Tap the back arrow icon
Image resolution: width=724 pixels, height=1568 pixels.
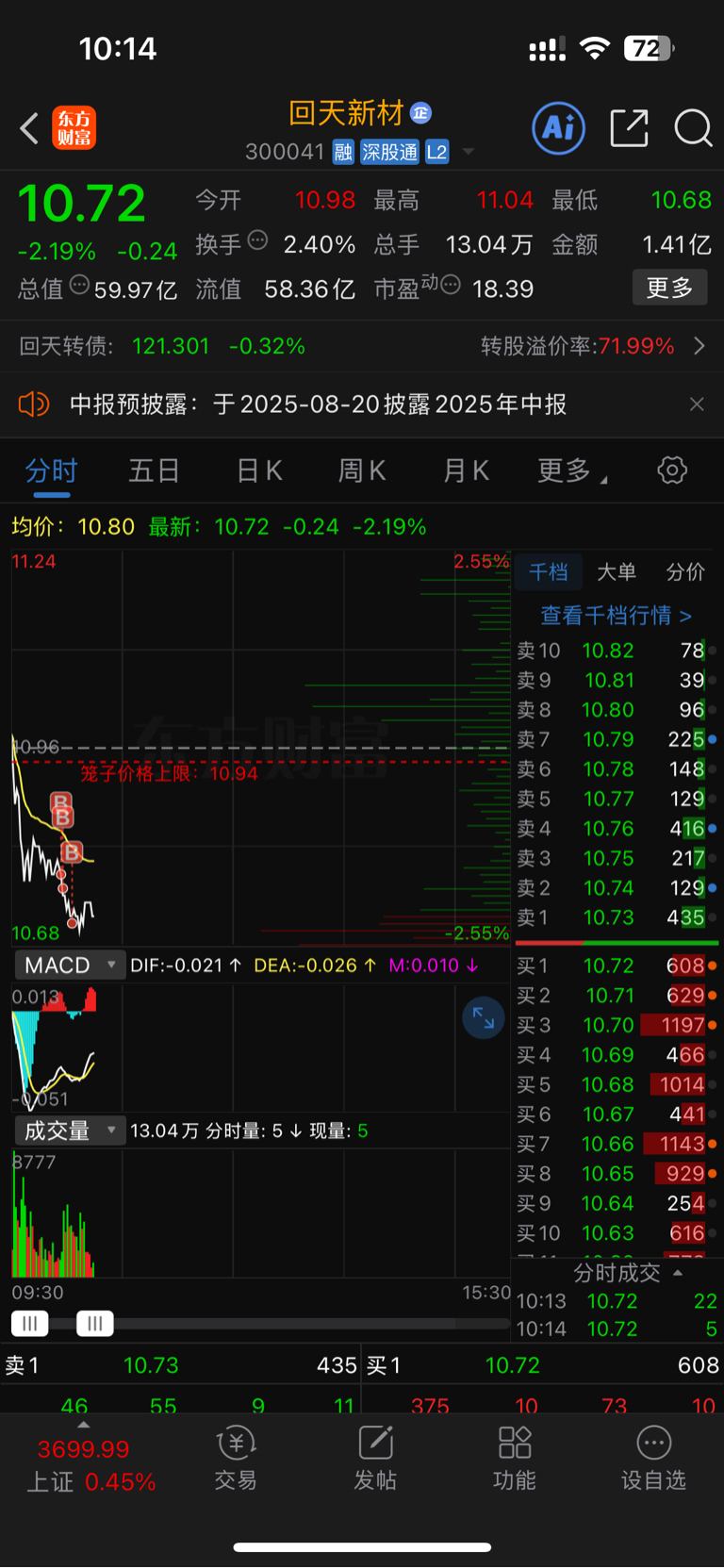pos(30,128)
